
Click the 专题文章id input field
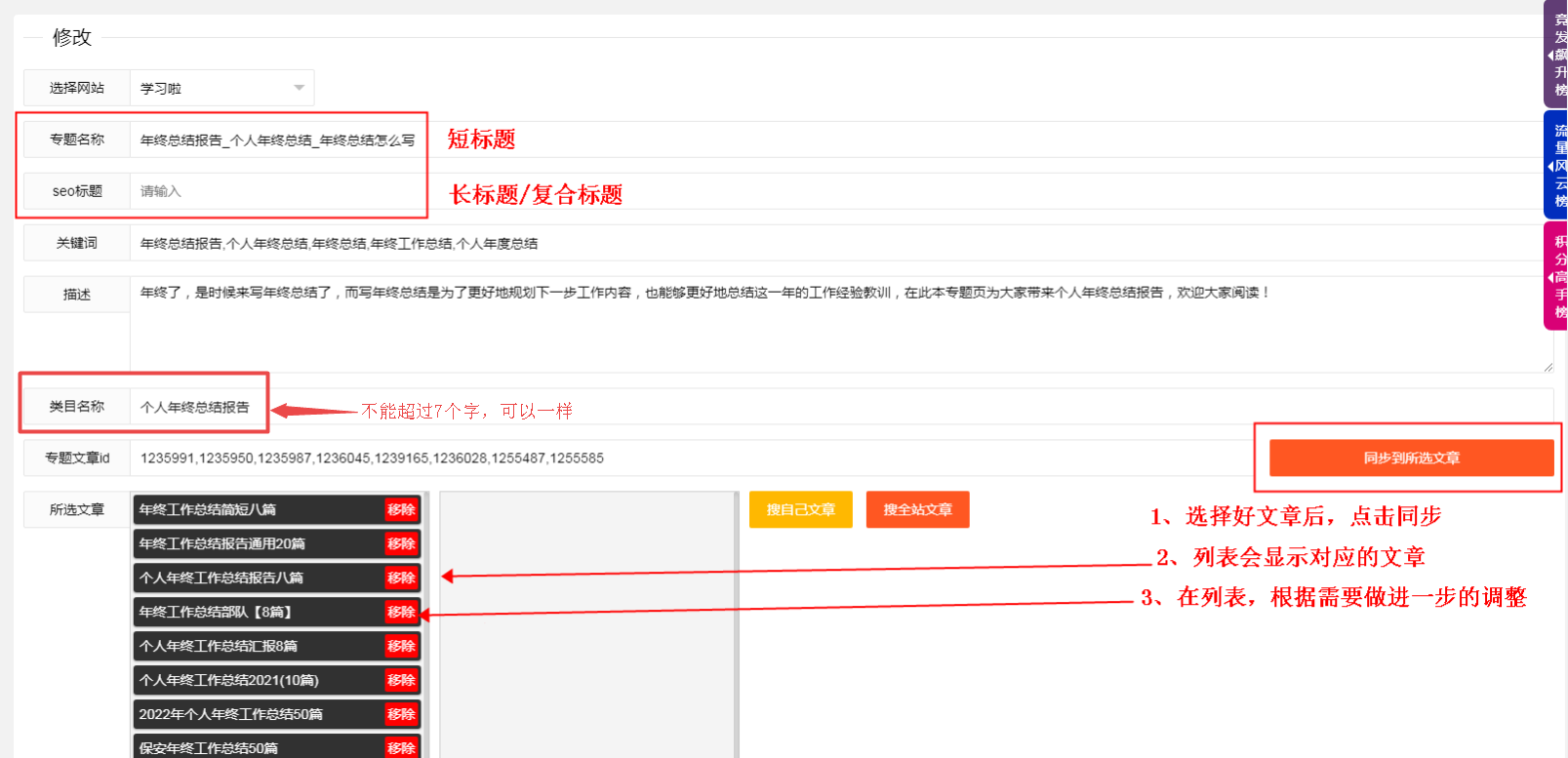683,458
